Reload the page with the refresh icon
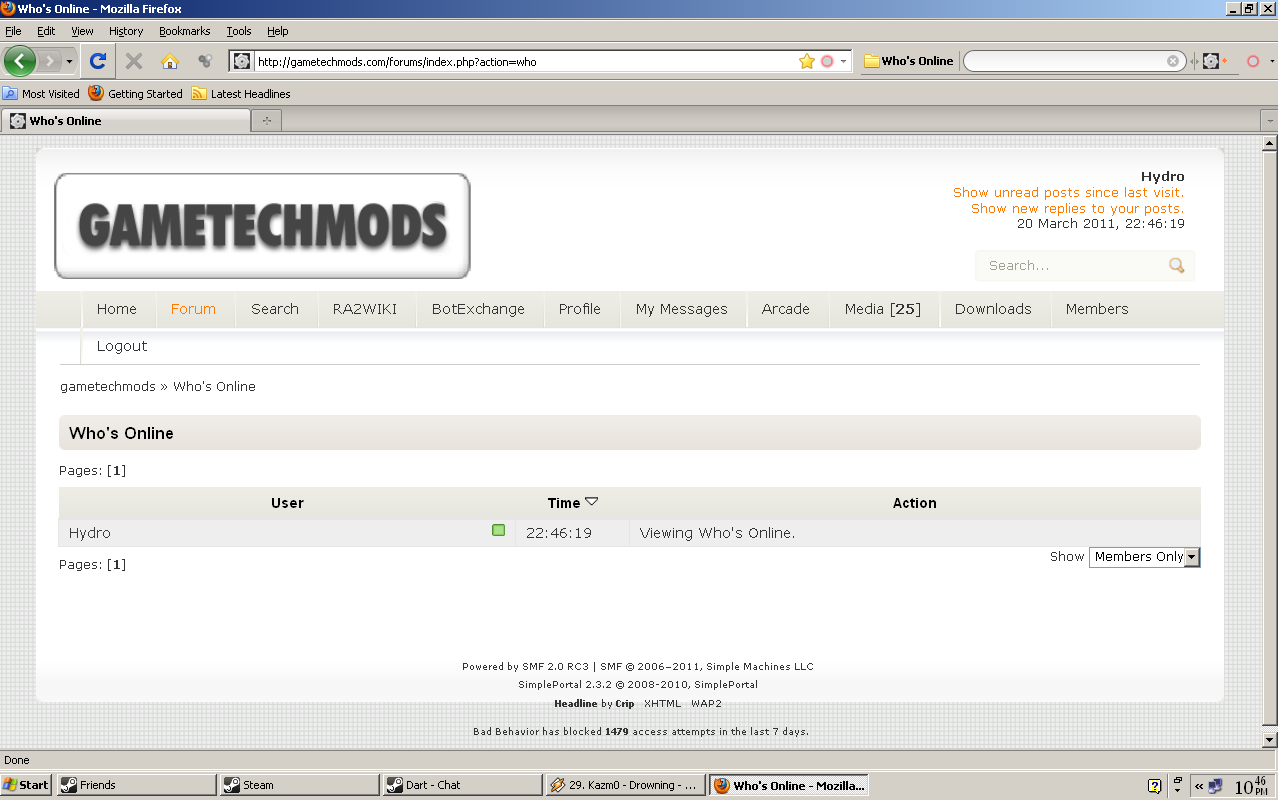The image size is (1278, 800). click(98, 61)
